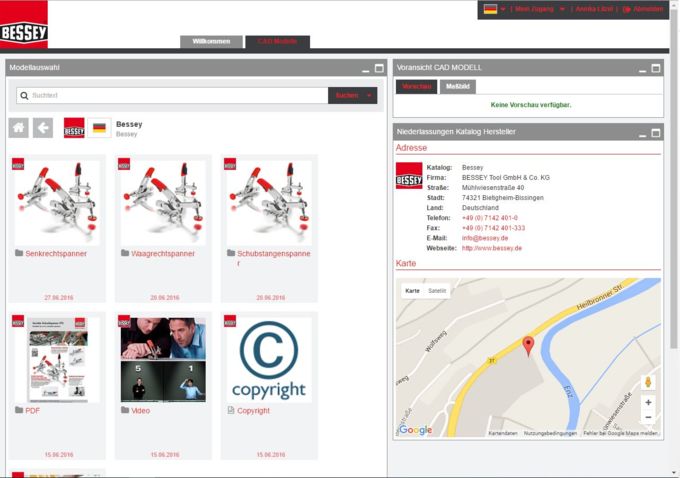Image resolution: width=680 pixels, height=478 pixels.
Task: Go to home catalog via house icon
Action: [19, 128]
